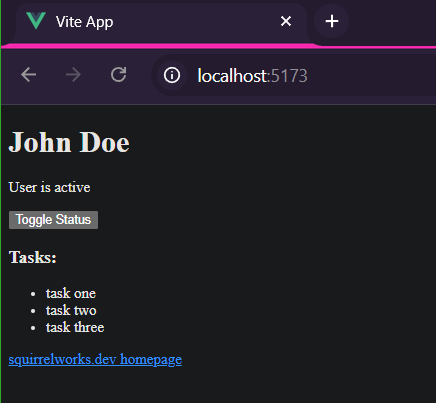436x403 pixels.
Task: Click the Vue logo favicon
Action: coord(36,21)
